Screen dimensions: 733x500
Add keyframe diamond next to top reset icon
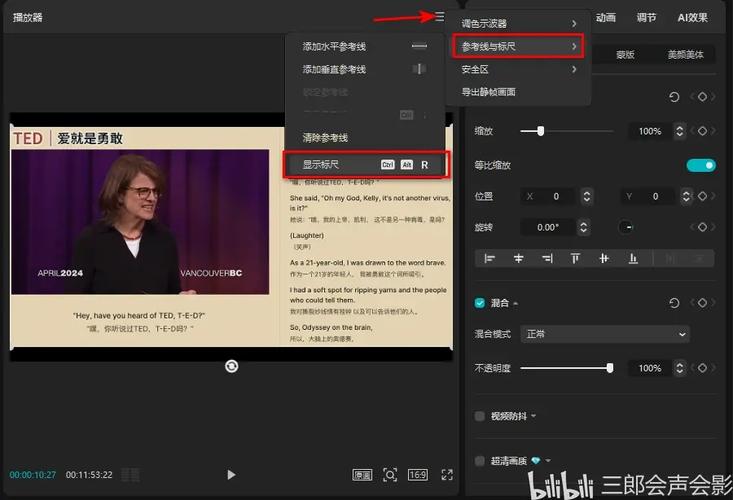point(702,97)
